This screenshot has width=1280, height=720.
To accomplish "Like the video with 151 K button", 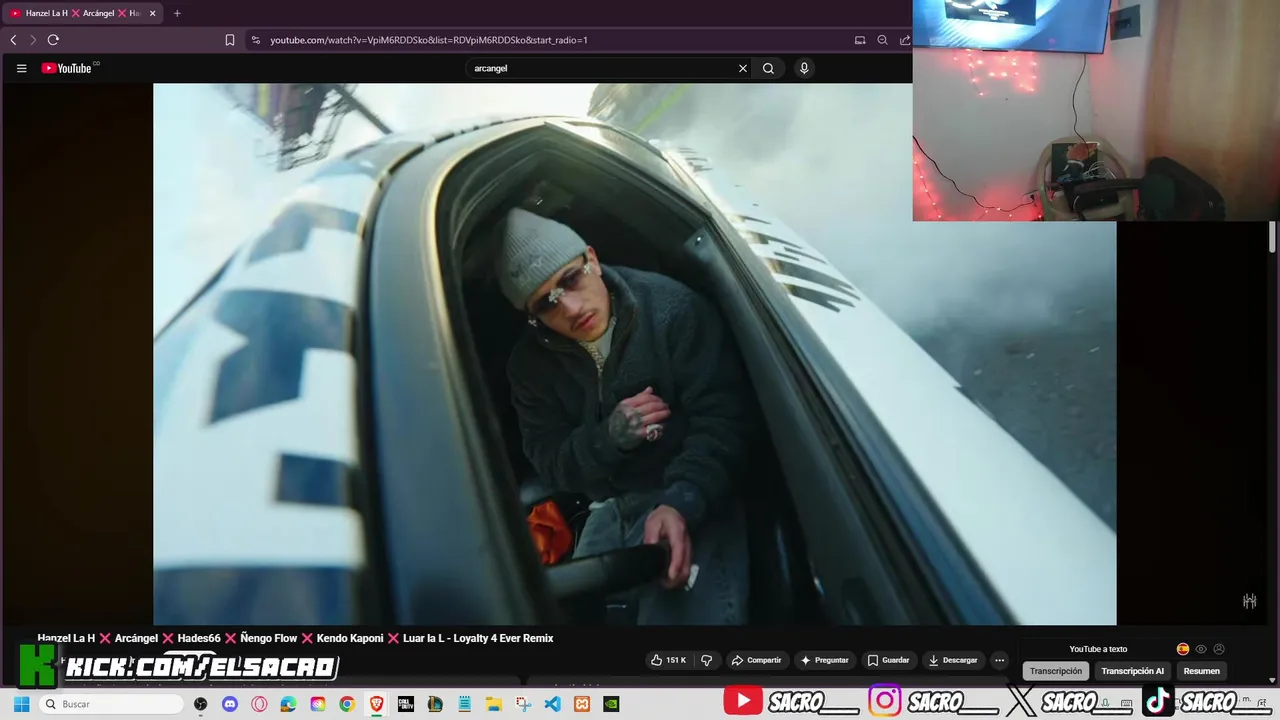I will pos(669,660).
